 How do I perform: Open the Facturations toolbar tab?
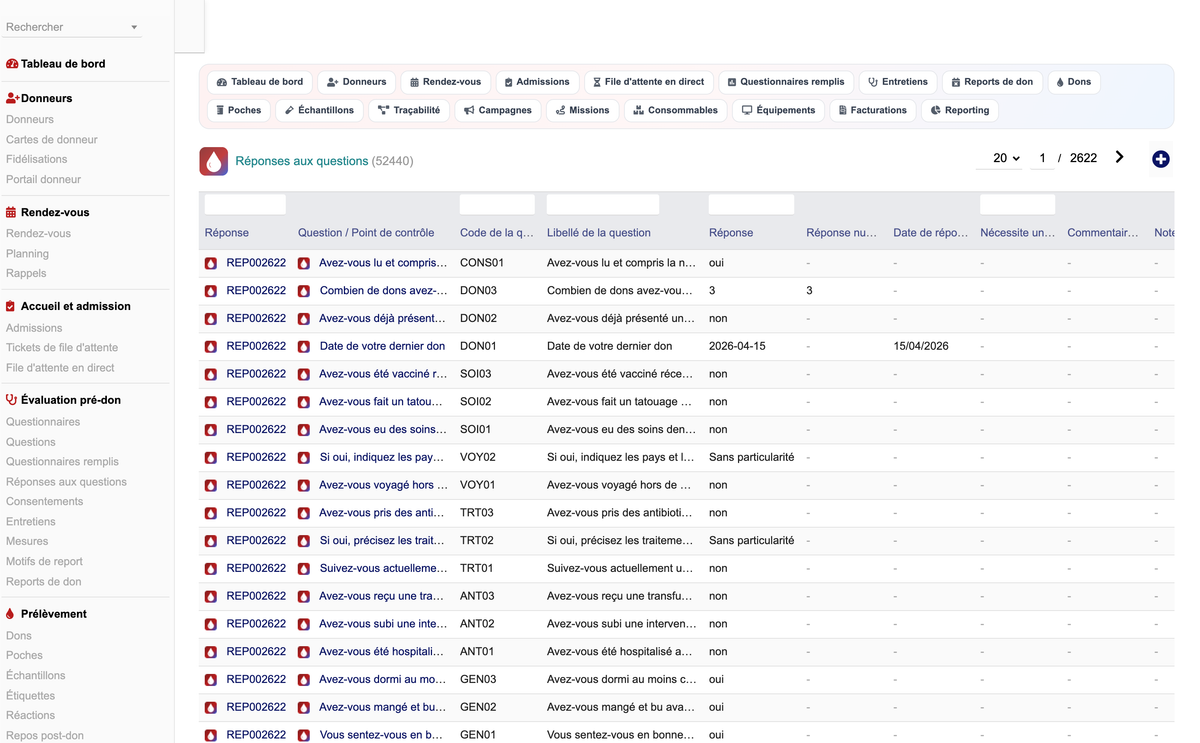click(x=872, y=110)
